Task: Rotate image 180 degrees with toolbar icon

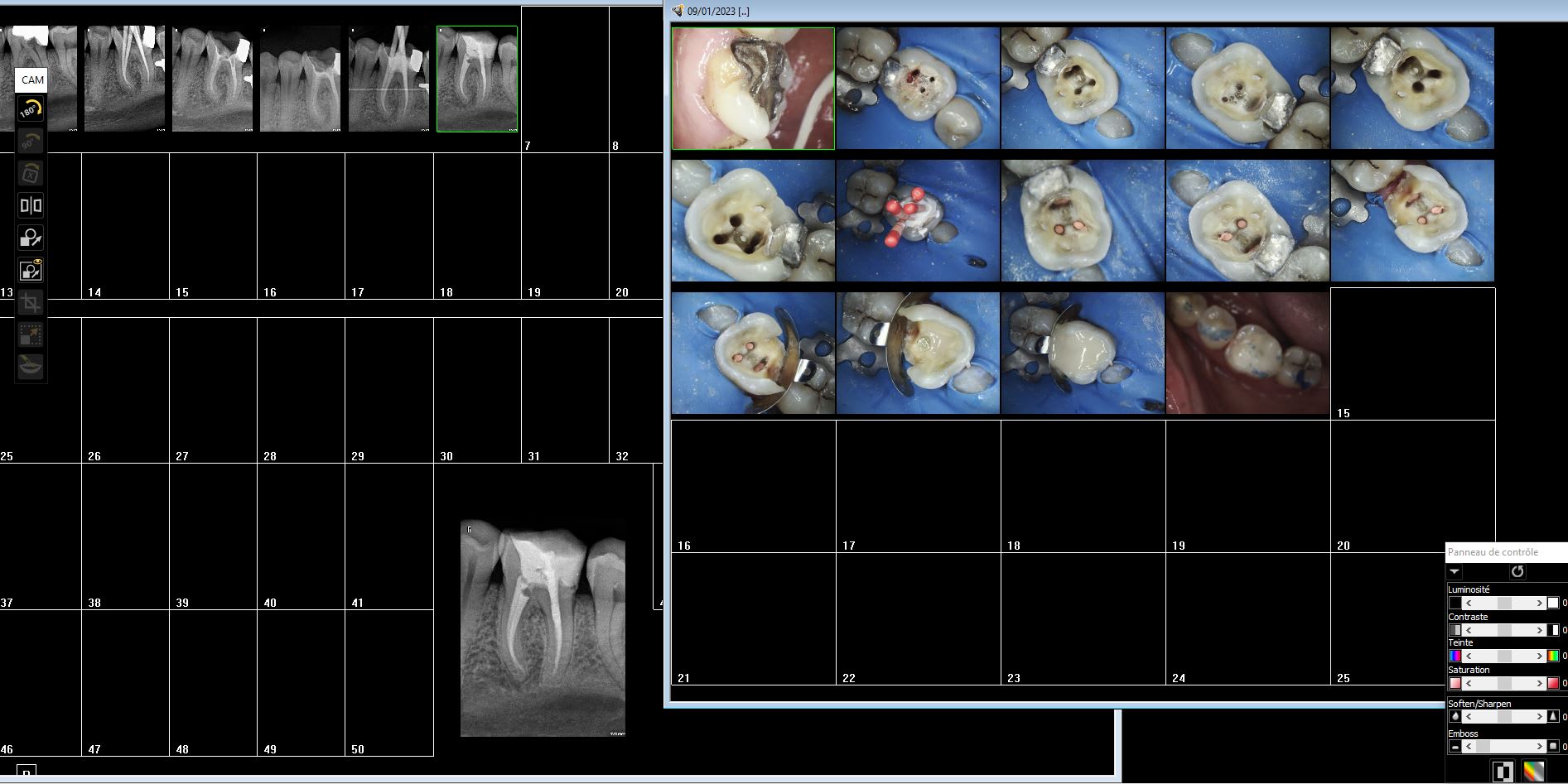Action: 31,109
